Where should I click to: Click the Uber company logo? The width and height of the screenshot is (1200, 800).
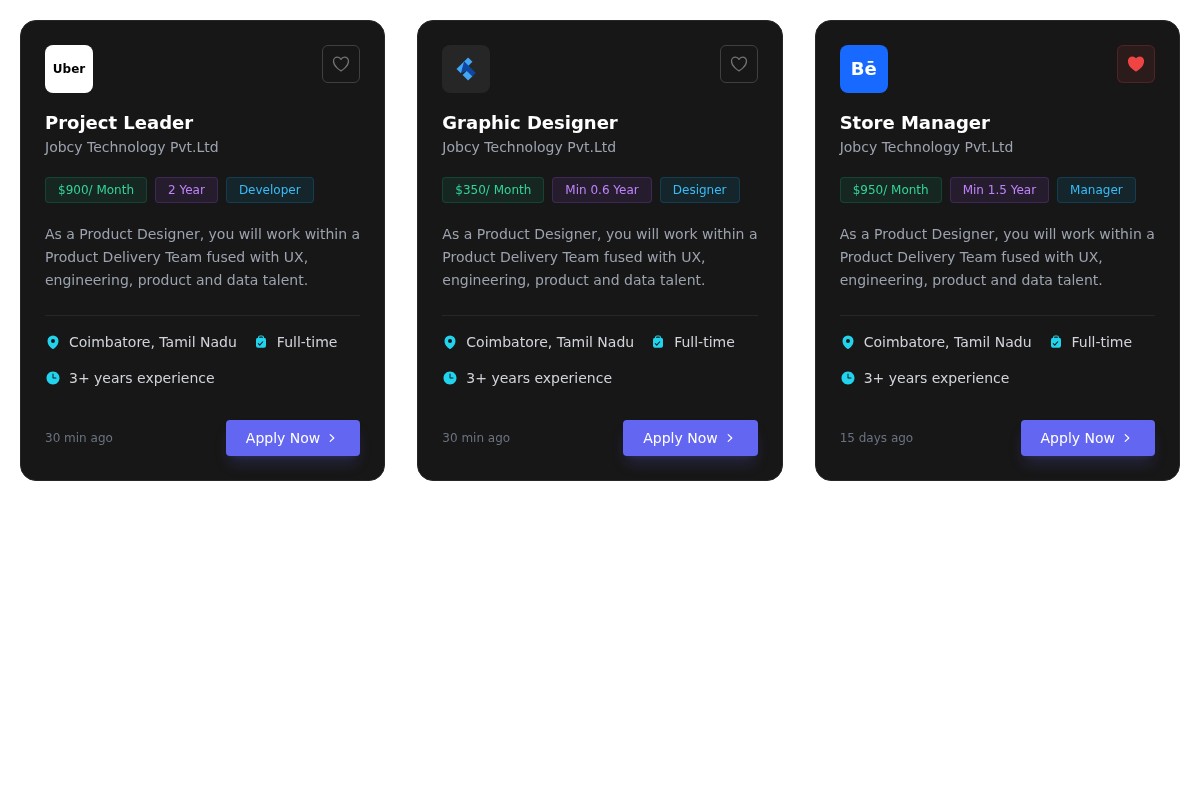pyautogui.click(x=69, y=69)
